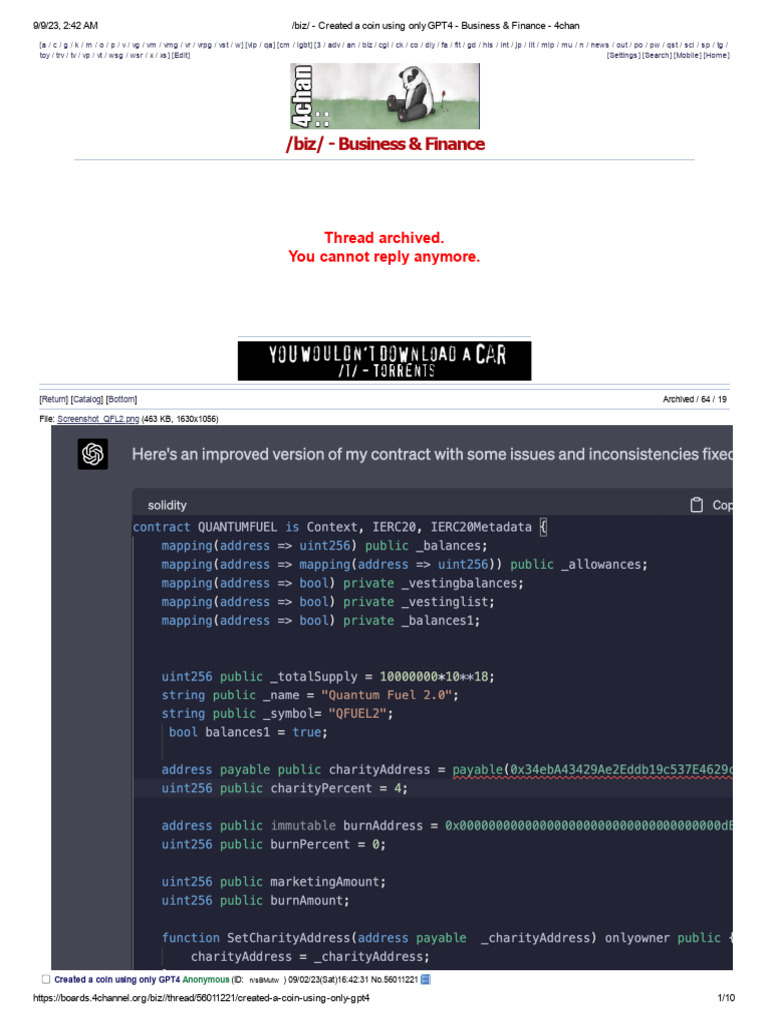
Task: Click the "Quantum Fuel 2.0" string in code
Action: pyautogui.click(x=386, y=696)
